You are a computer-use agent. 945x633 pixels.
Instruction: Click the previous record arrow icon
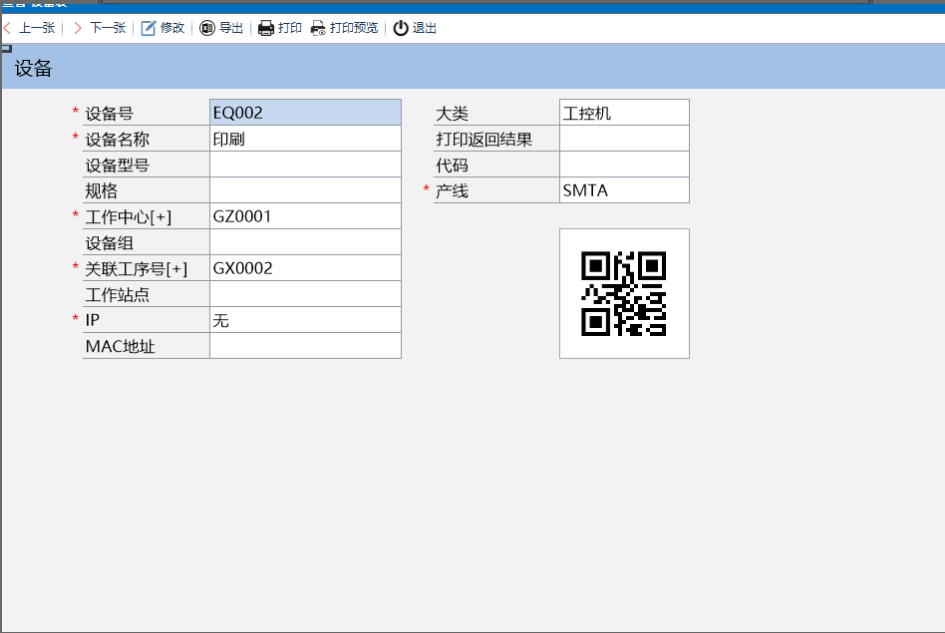[x=8, y=28]
